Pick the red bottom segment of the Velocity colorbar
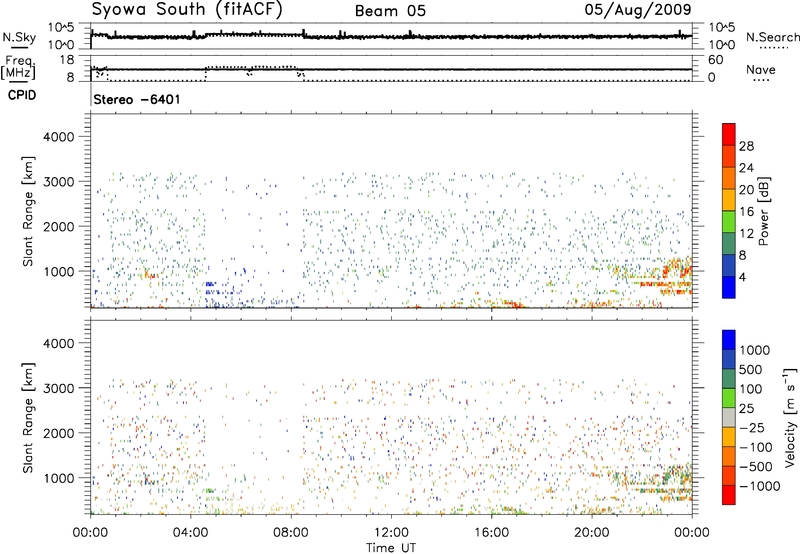 729,495
